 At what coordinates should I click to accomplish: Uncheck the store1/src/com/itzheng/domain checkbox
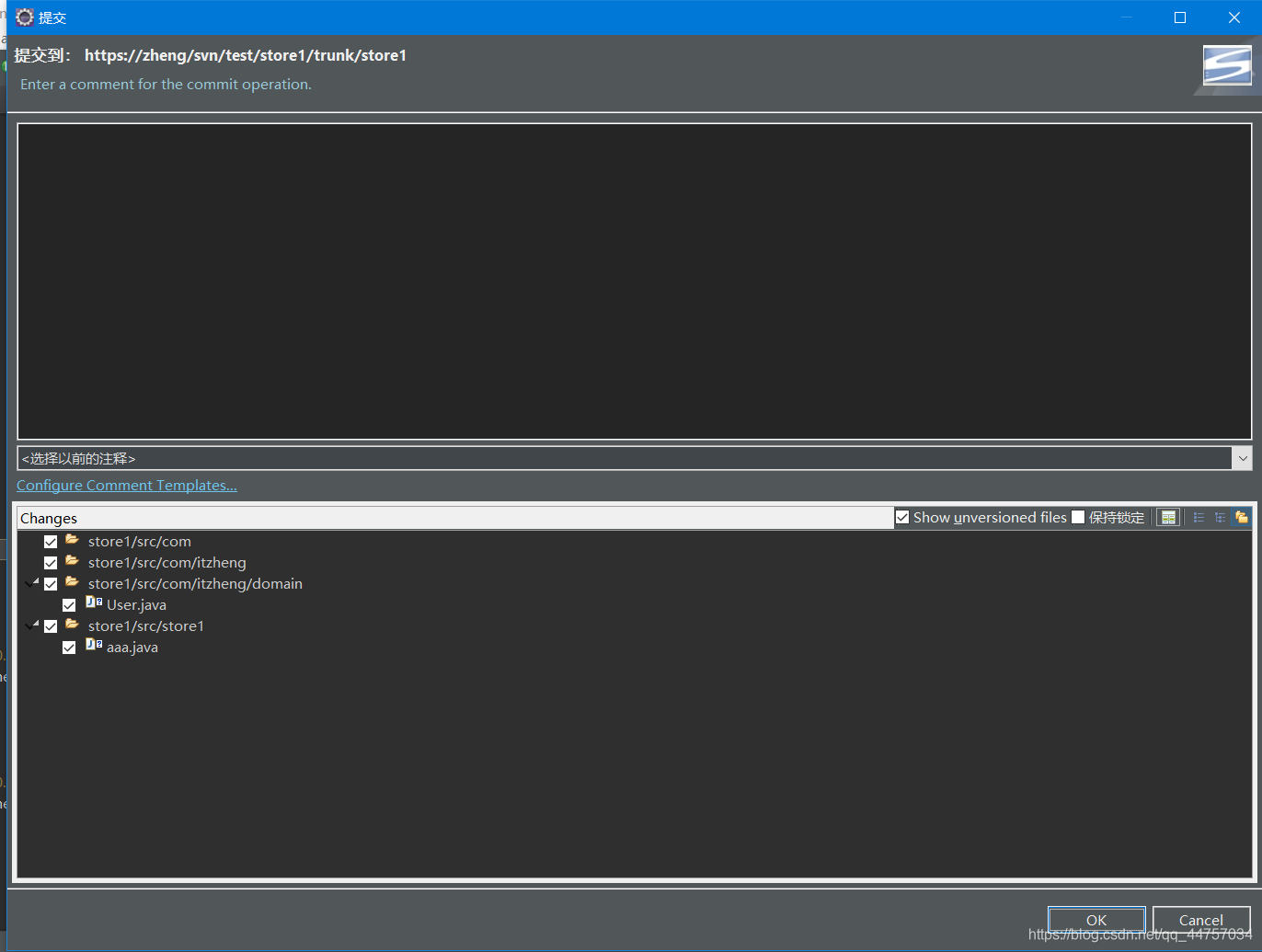[x=51, y=584]
